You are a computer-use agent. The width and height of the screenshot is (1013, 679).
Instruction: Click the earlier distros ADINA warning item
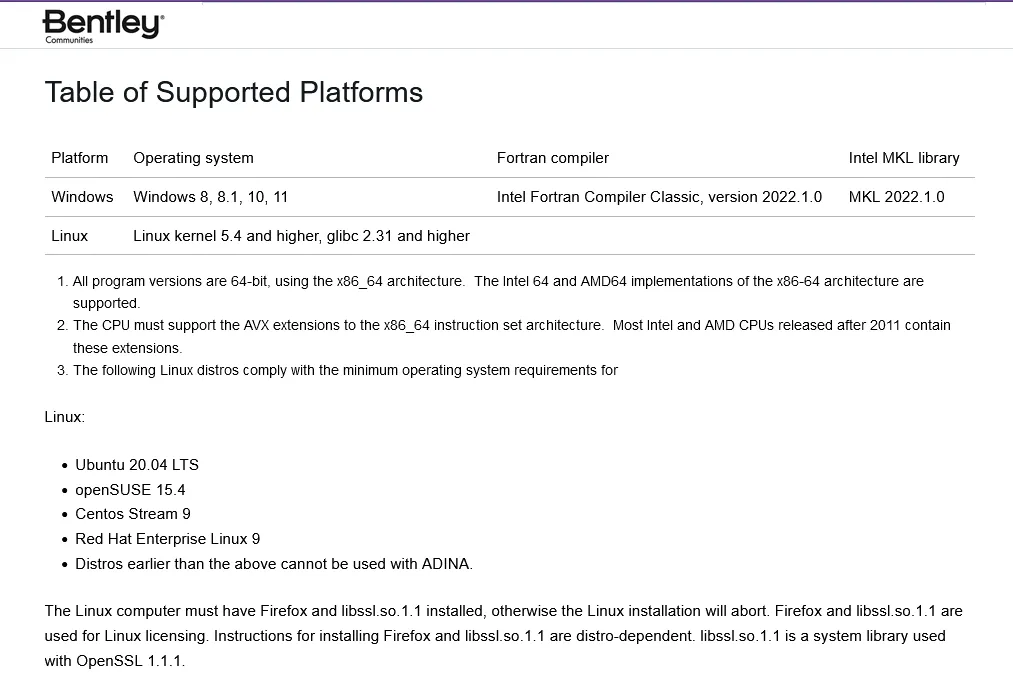[274, 564]
